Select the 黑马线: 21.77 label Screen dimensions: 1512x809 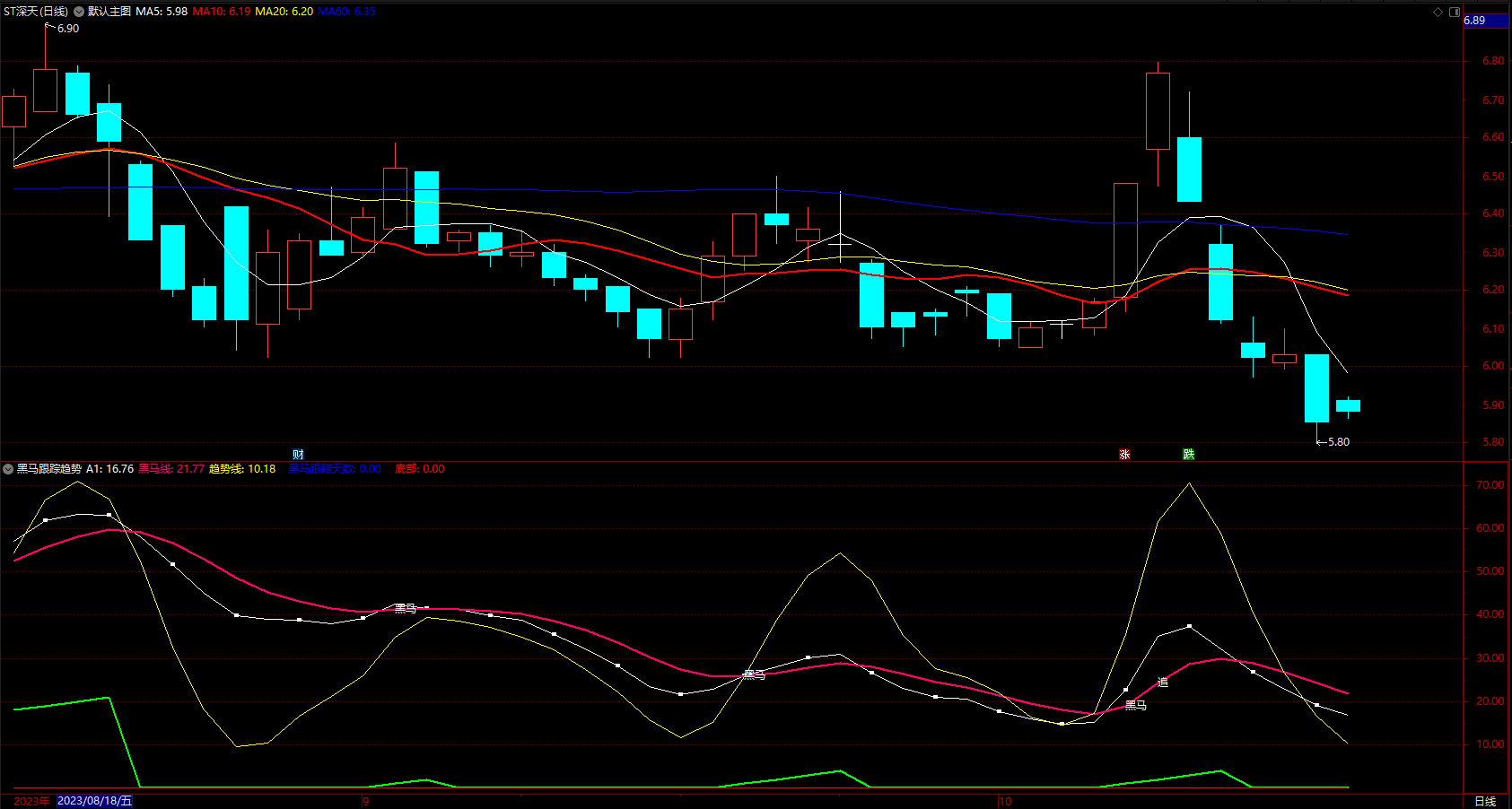pos(171,469)
